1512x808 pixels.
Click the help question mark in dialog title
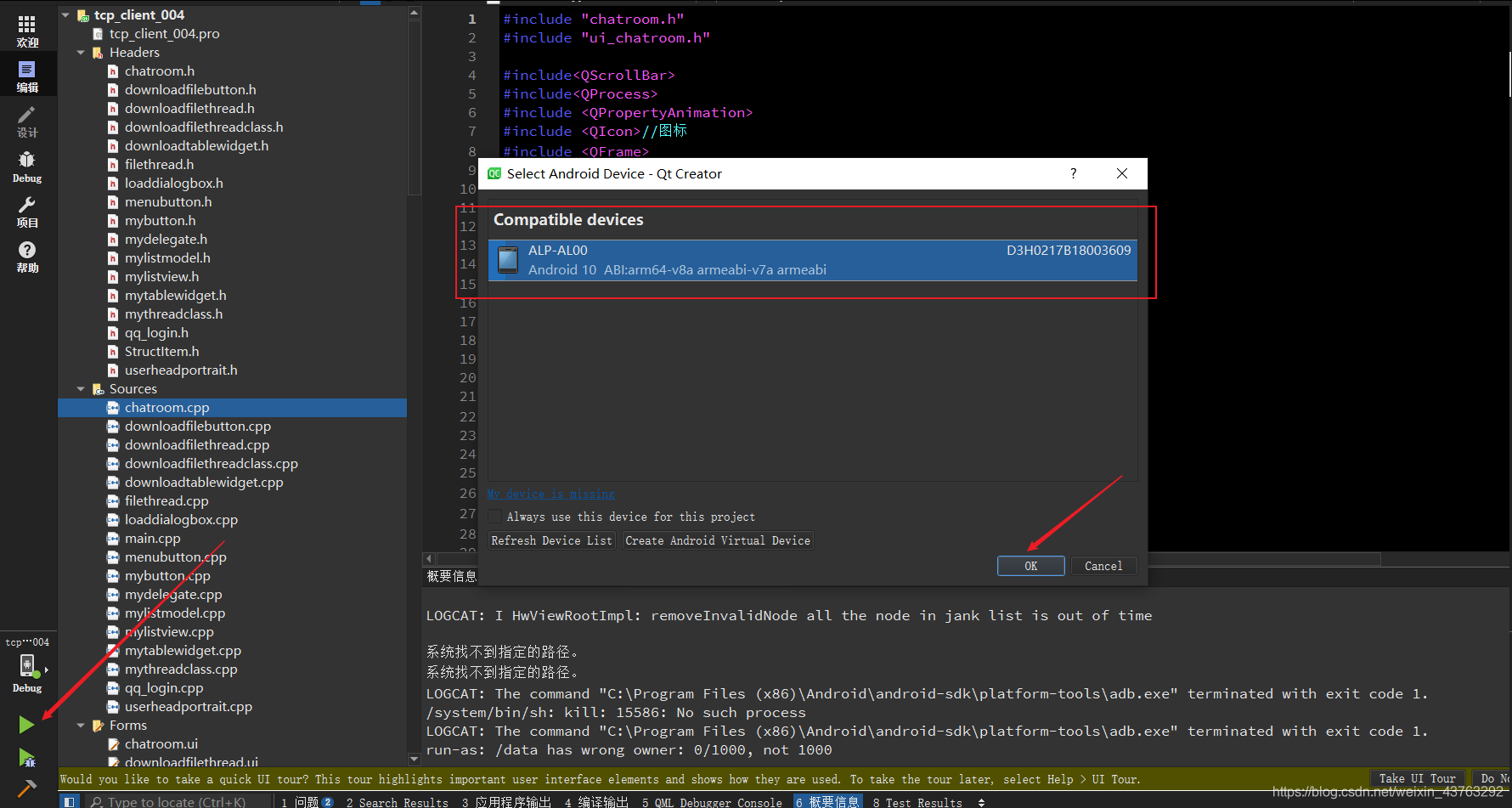[1074, 173]
